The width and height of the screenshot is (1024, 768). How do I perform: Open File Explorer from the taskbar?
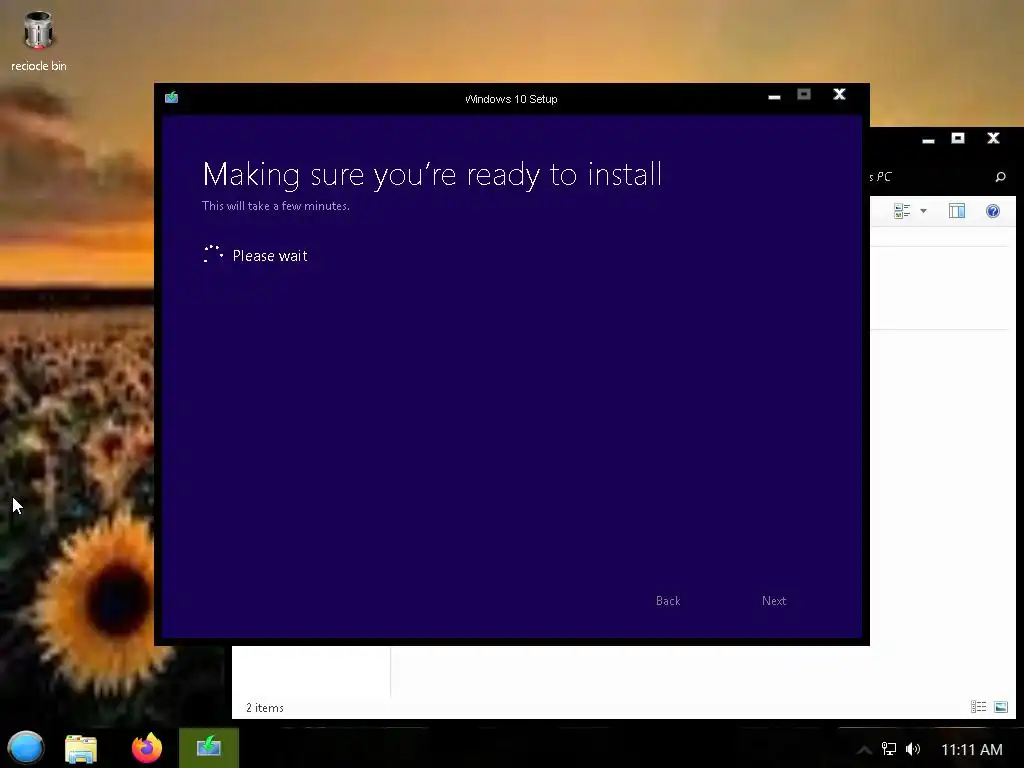coord(81,748)
